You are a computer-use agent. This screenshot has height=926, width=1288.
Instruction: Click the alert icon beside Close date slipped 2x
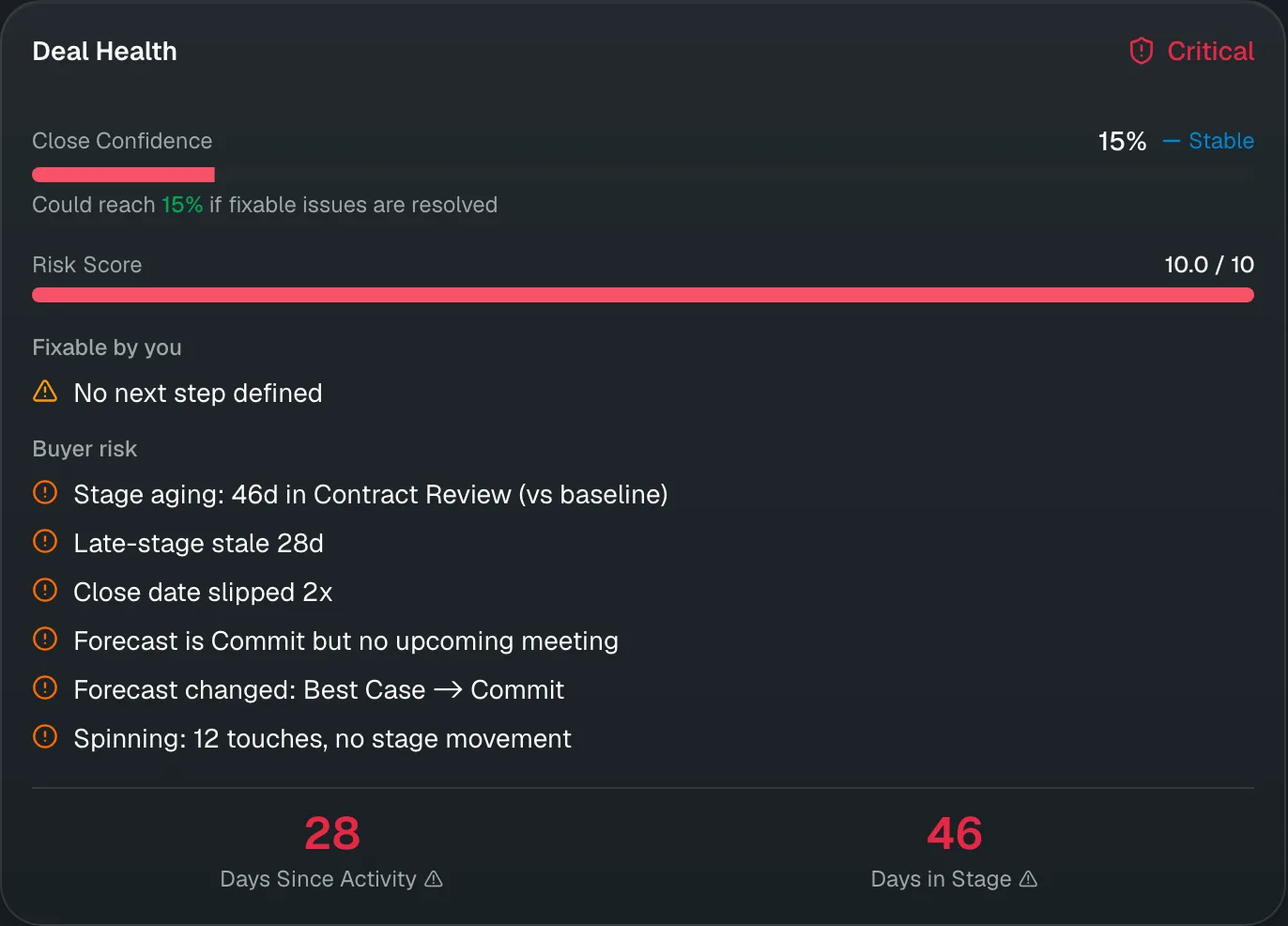45,590
